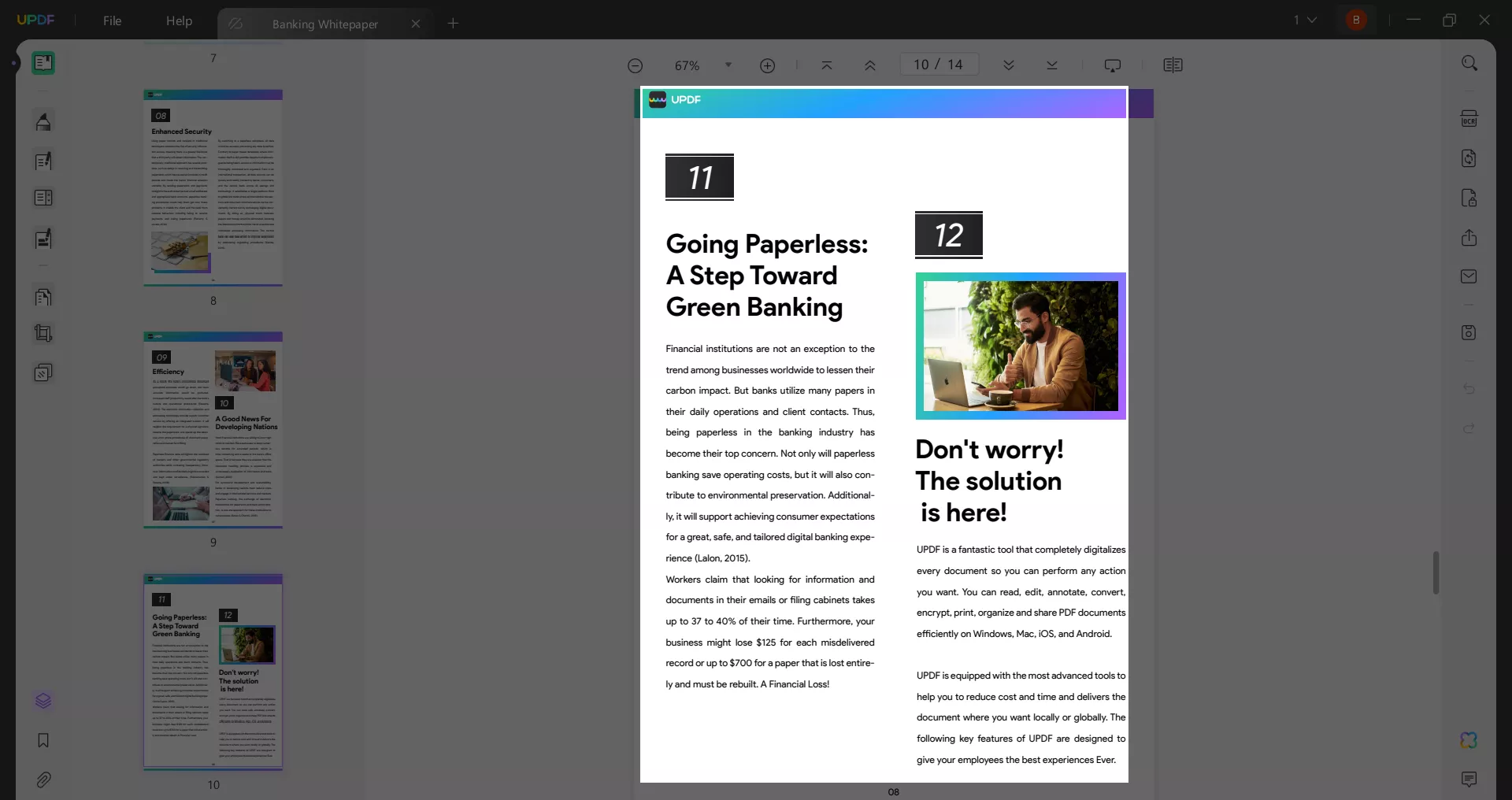Toggle two-page reading view
This screenshot has width=1512, height=800.
pos(1173,65)
